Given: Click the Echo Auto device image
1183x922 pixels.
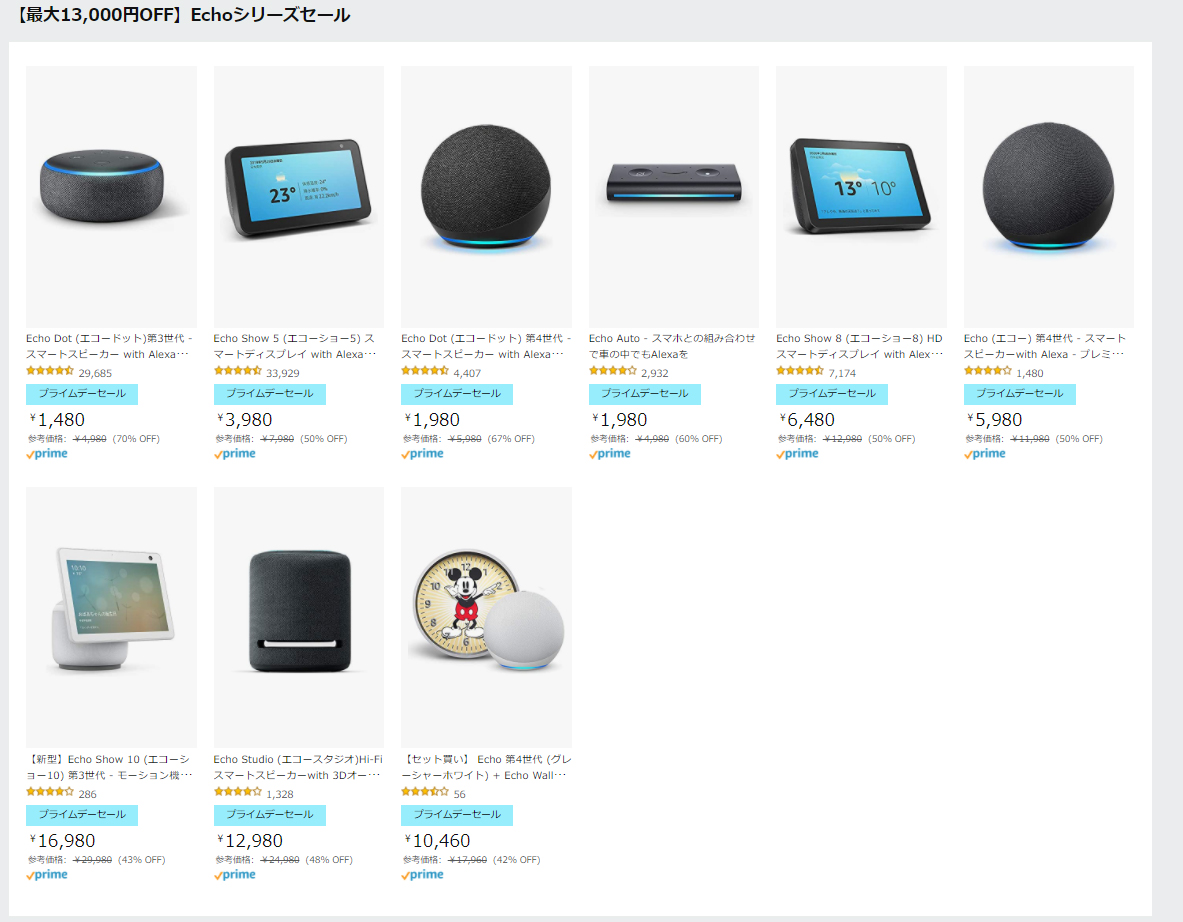Looking at the screenshot, I should point(674,196).
